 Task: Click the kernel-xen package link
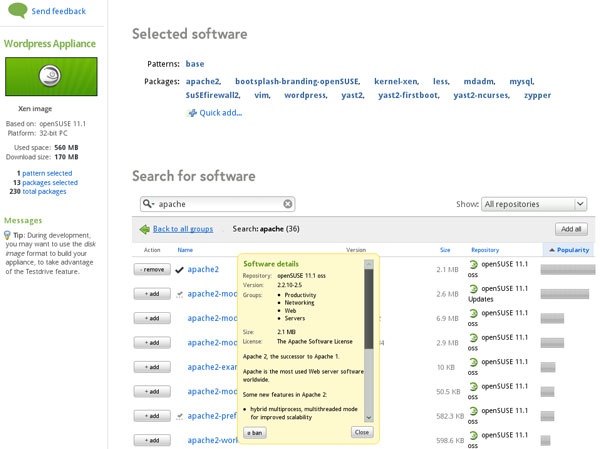tap(396, 82)
